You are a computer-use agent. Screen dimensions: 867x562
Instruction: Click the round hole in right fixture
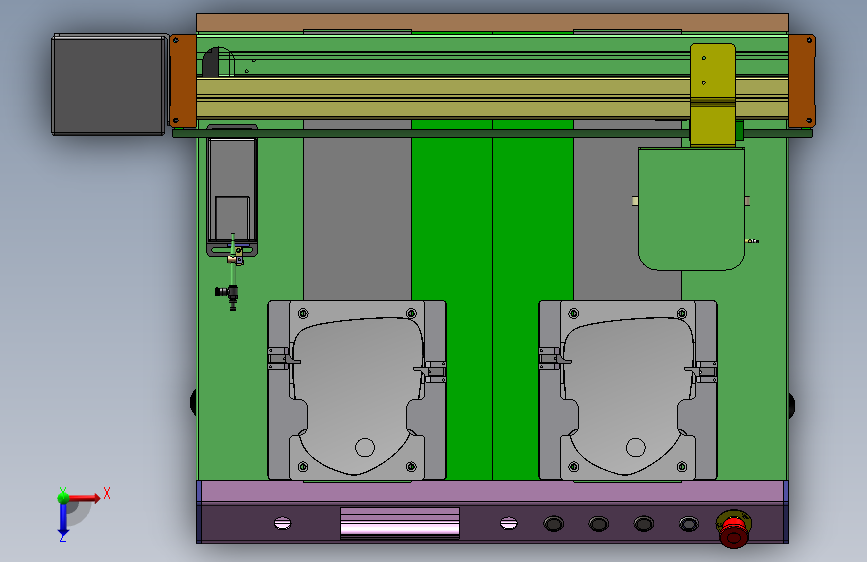pyautogui.click(x=636, y=447)
